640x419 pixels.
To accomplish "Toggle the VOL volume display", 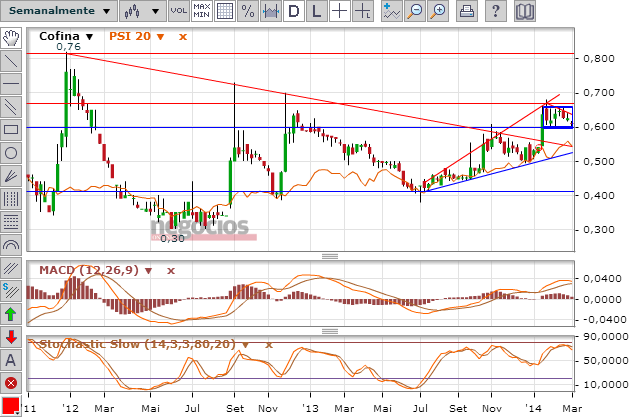I will point(179,11).
